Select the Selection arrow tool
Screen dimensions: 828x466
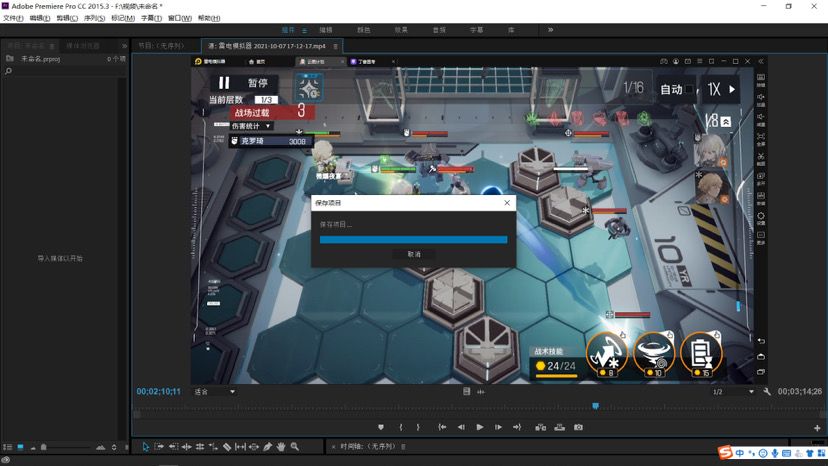[146, 447]
